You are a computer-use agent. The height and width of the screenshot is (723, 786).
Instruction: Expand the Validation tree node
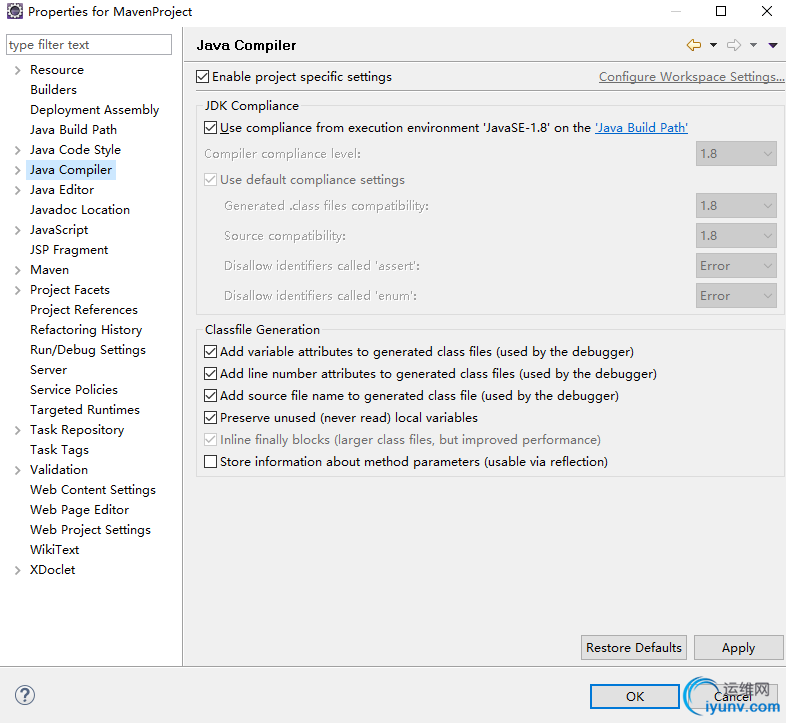point(18,470)
